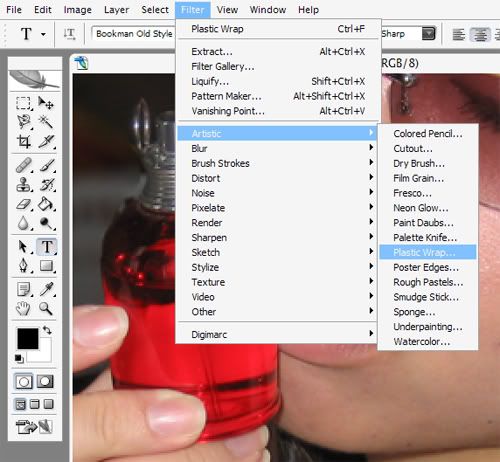Select the Notes tool
Screen dimensions: 500x462
click(x=24, y=289)
